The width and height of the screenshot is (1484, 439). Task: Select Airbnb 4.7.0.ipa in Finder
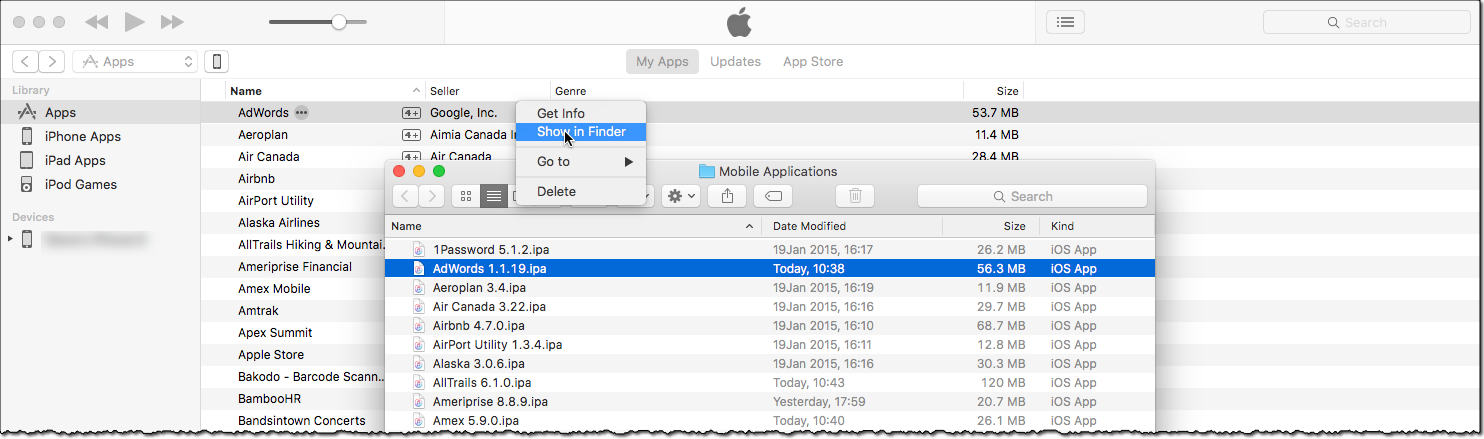[770, 326]
